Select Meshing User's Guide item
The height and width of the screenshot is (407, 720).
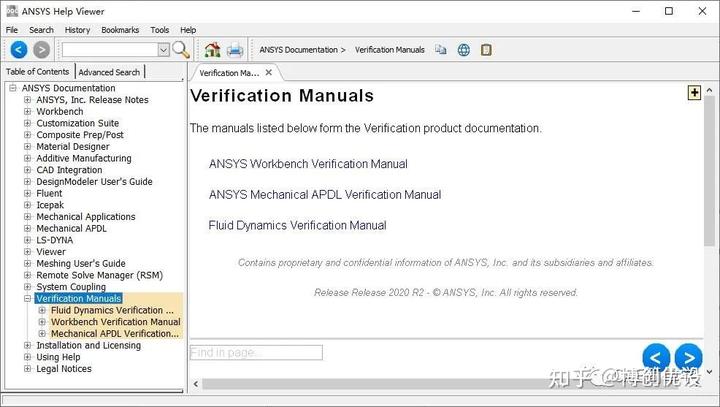[x=81, y=263]
